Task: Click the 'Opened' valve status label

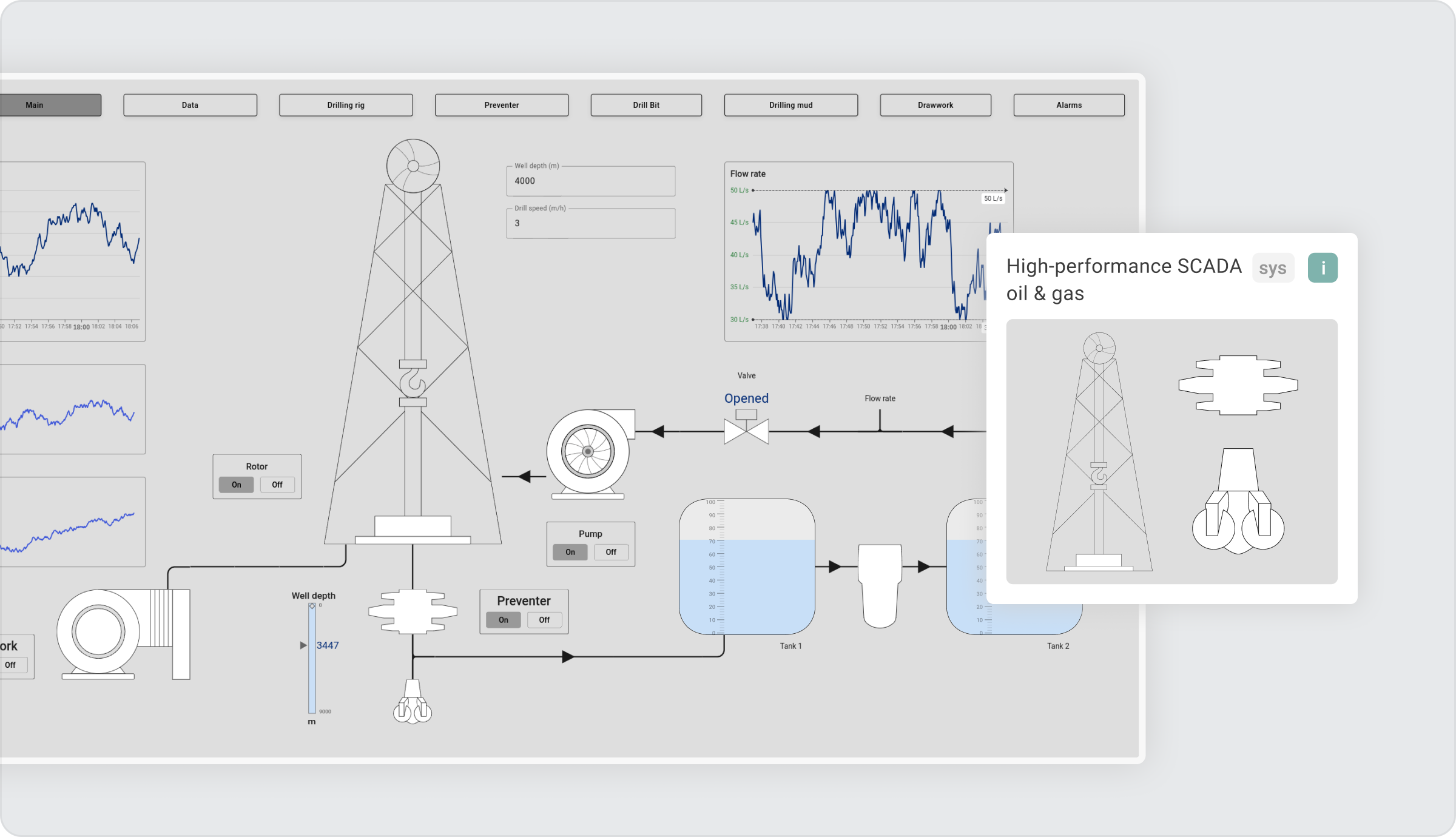Action: click(746, 398)
